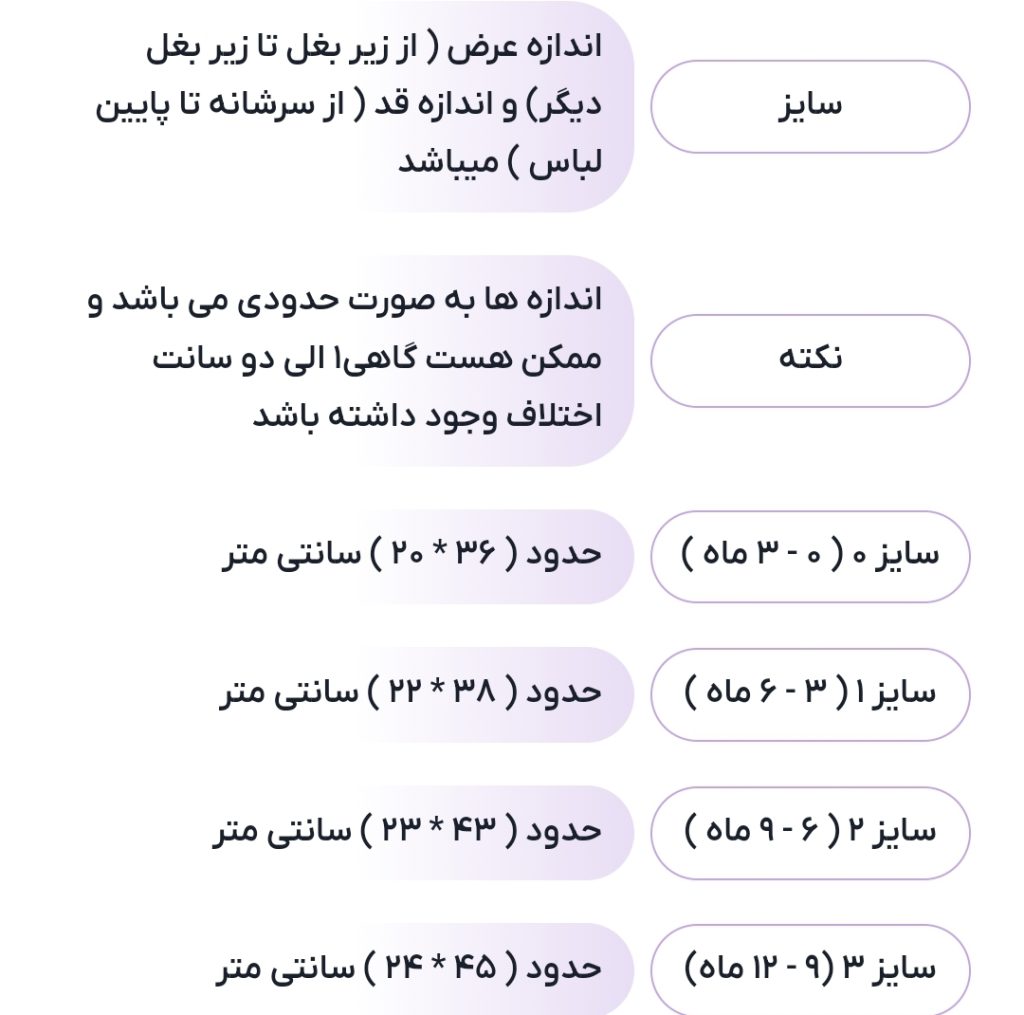Click 'سانتی متر' in the size 3 row
This screenshot has width=1024, height=1015.
tap(272, 969)
